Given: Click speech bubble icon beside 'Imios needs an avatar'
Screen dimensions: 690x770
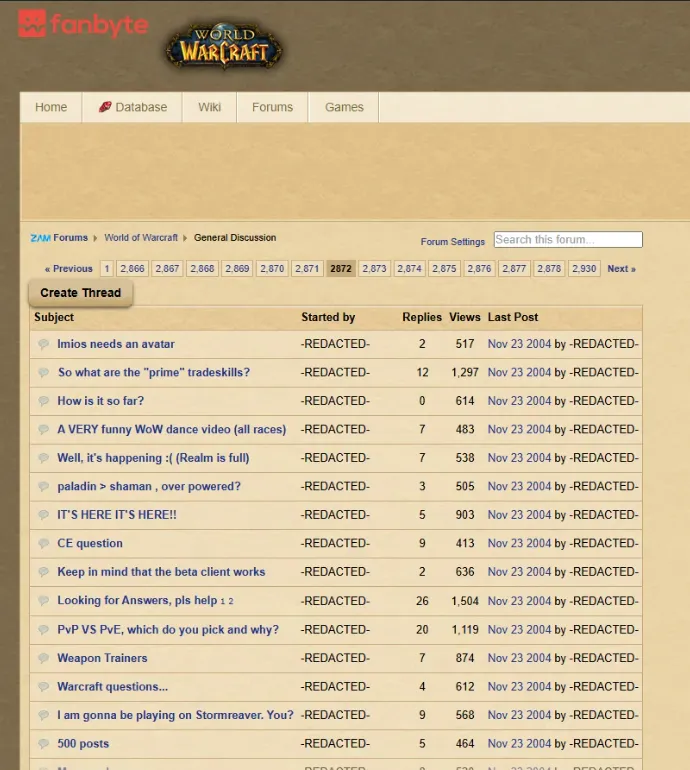Looking at the screenshot, I should 44,344.
